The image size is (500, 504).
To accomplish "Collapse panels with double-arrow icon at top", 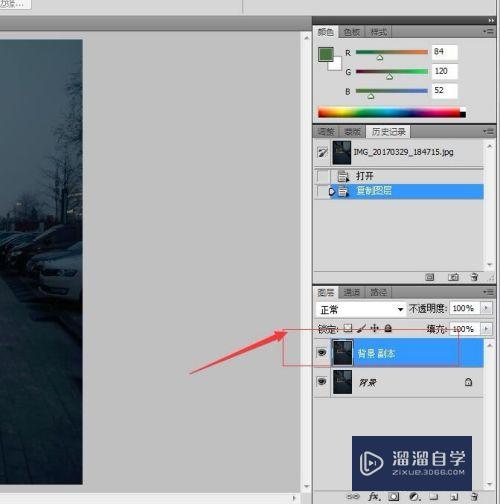I will (x=491, y=21).
